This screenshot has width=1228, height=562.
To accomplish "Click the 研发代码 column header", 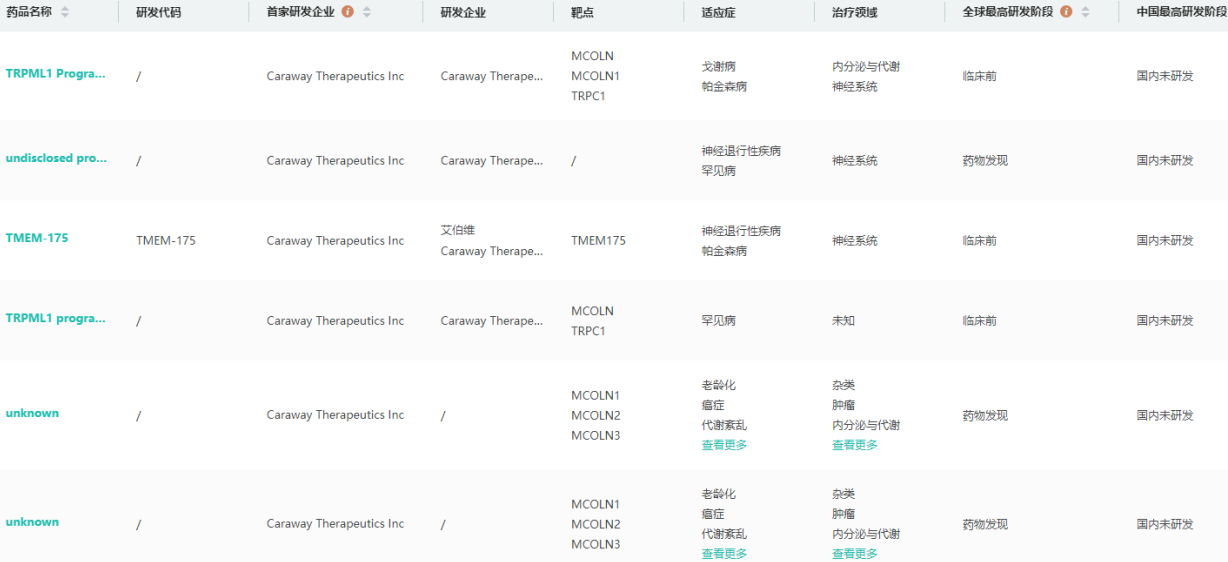I will [x=158, y=12].
